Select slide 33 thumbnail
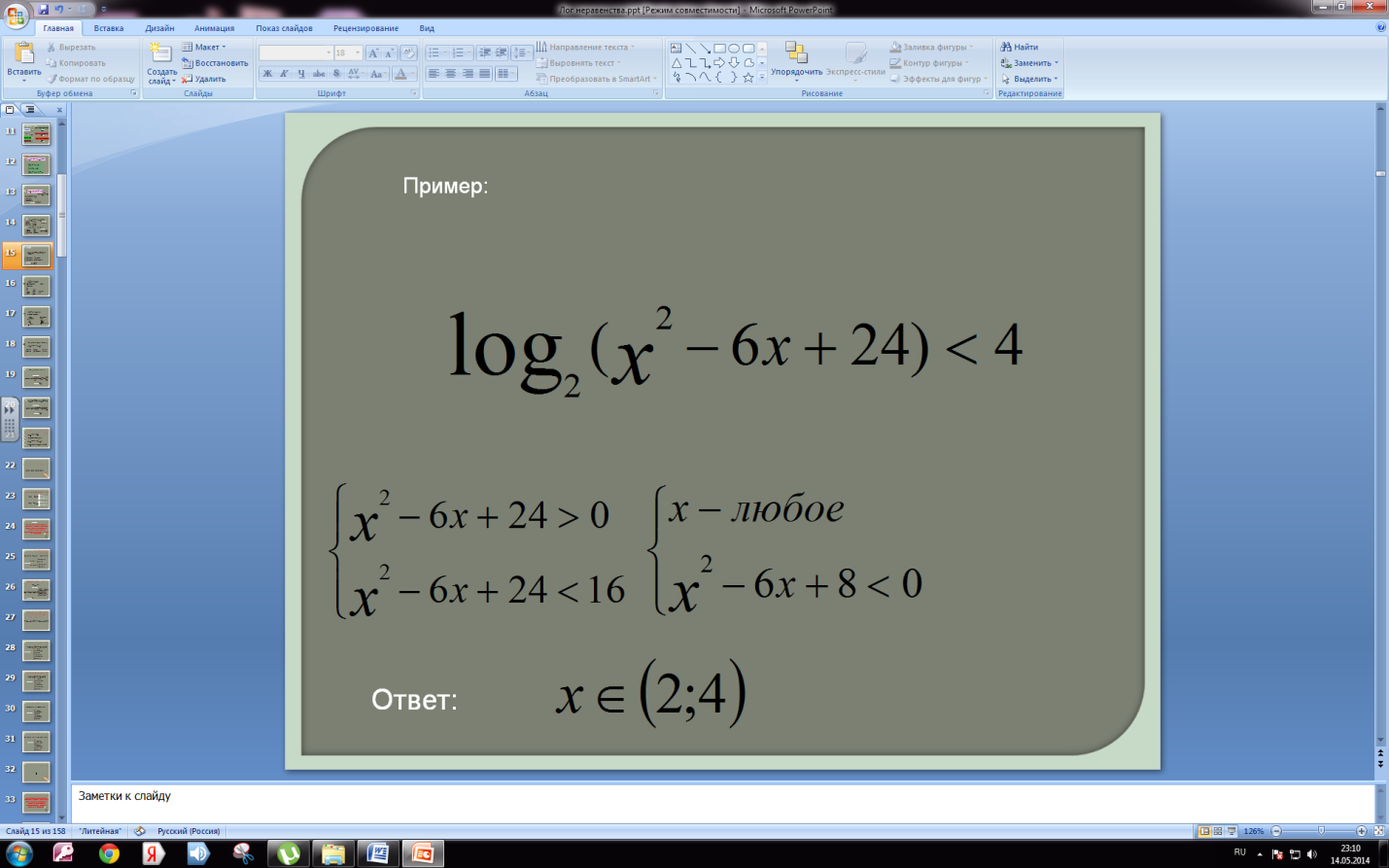The image size is (1389, 868). pyautogui.click(x=36, y=803)
